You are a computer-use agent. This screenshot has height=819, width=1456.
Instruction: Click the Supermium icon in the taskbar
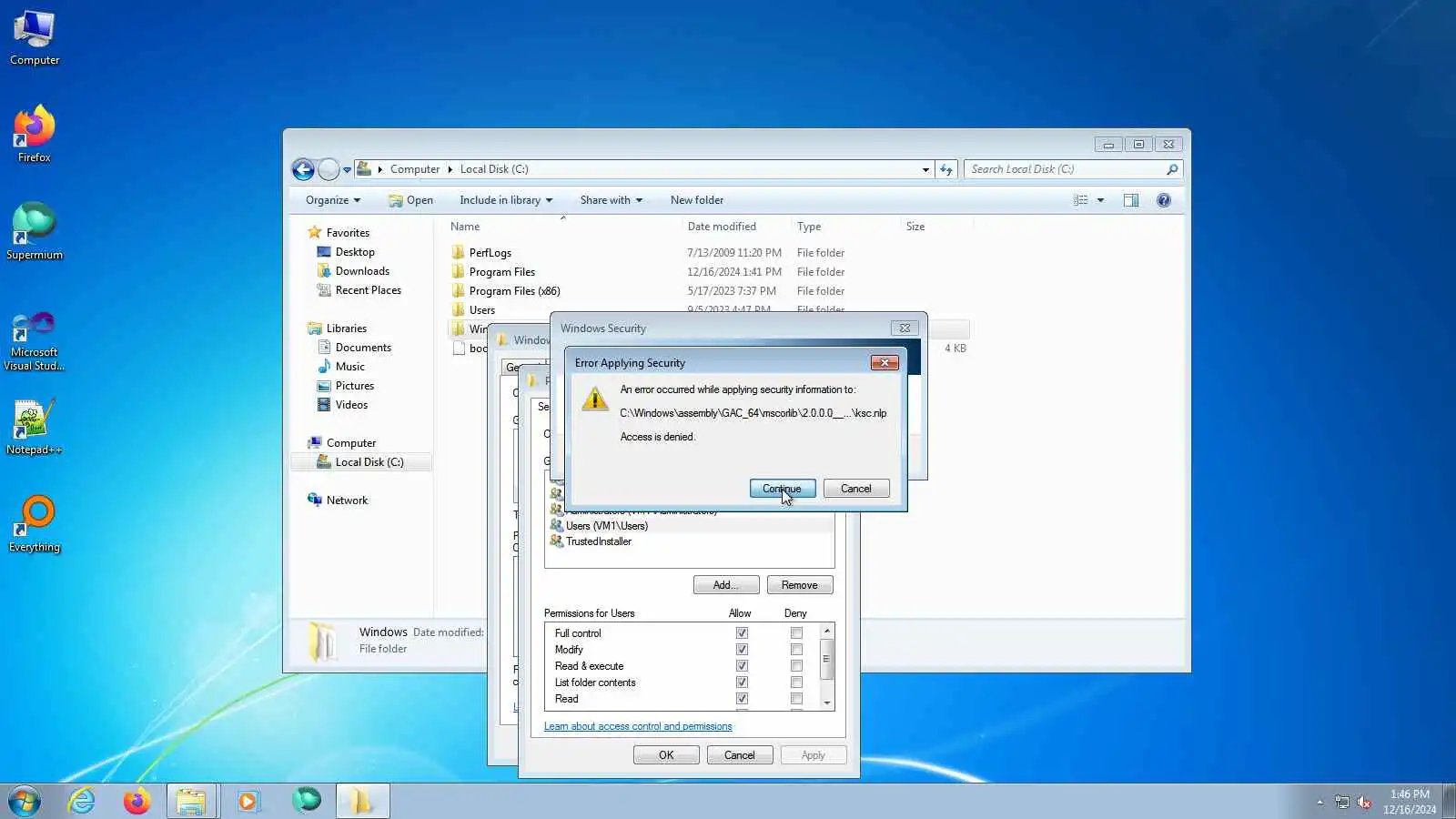pos(306,801)
